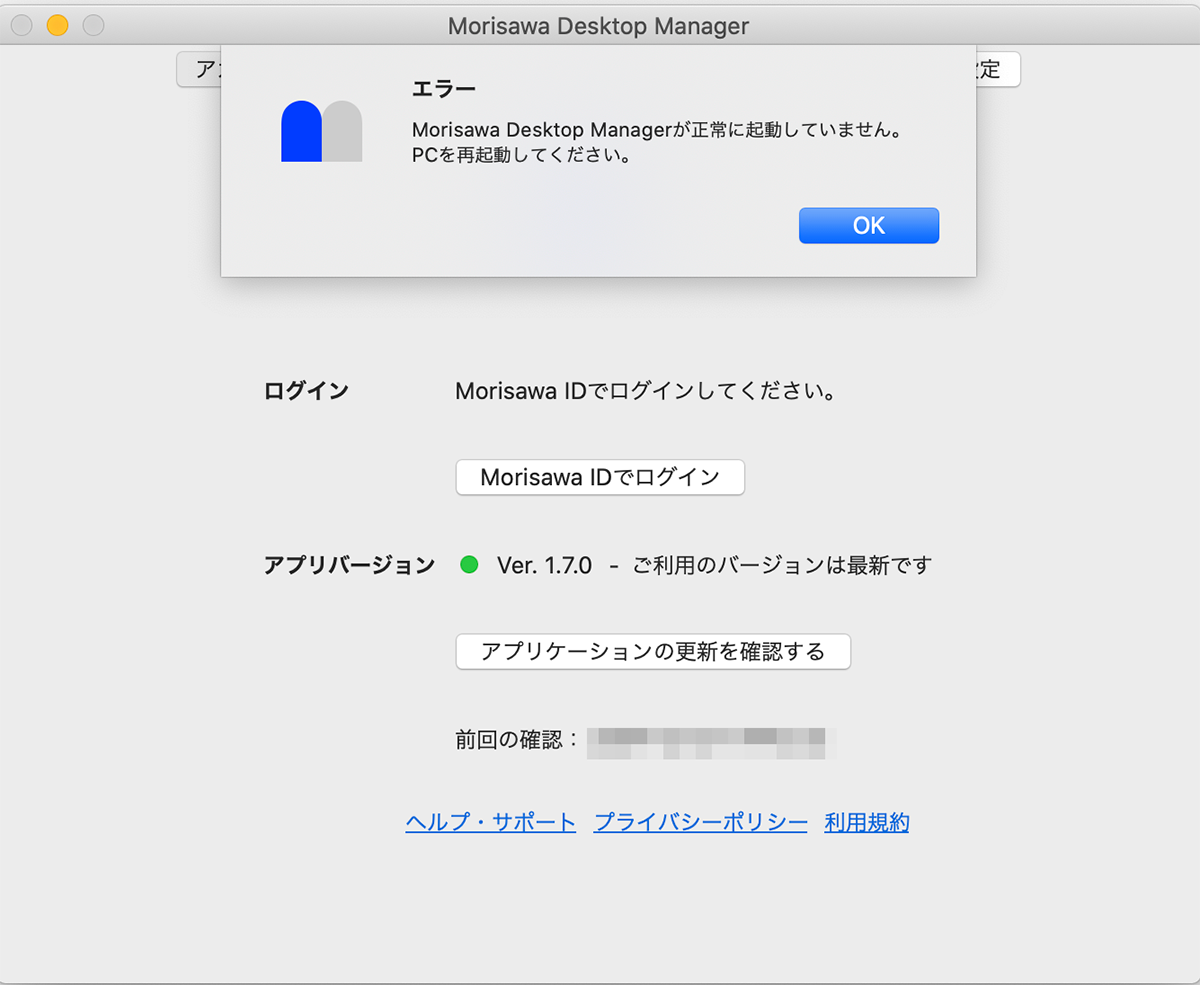The width and height of the screenshot is (1200, 985).
Task: Click the green status dot beside Ver. 1.7.0
Action: point(469,565)
